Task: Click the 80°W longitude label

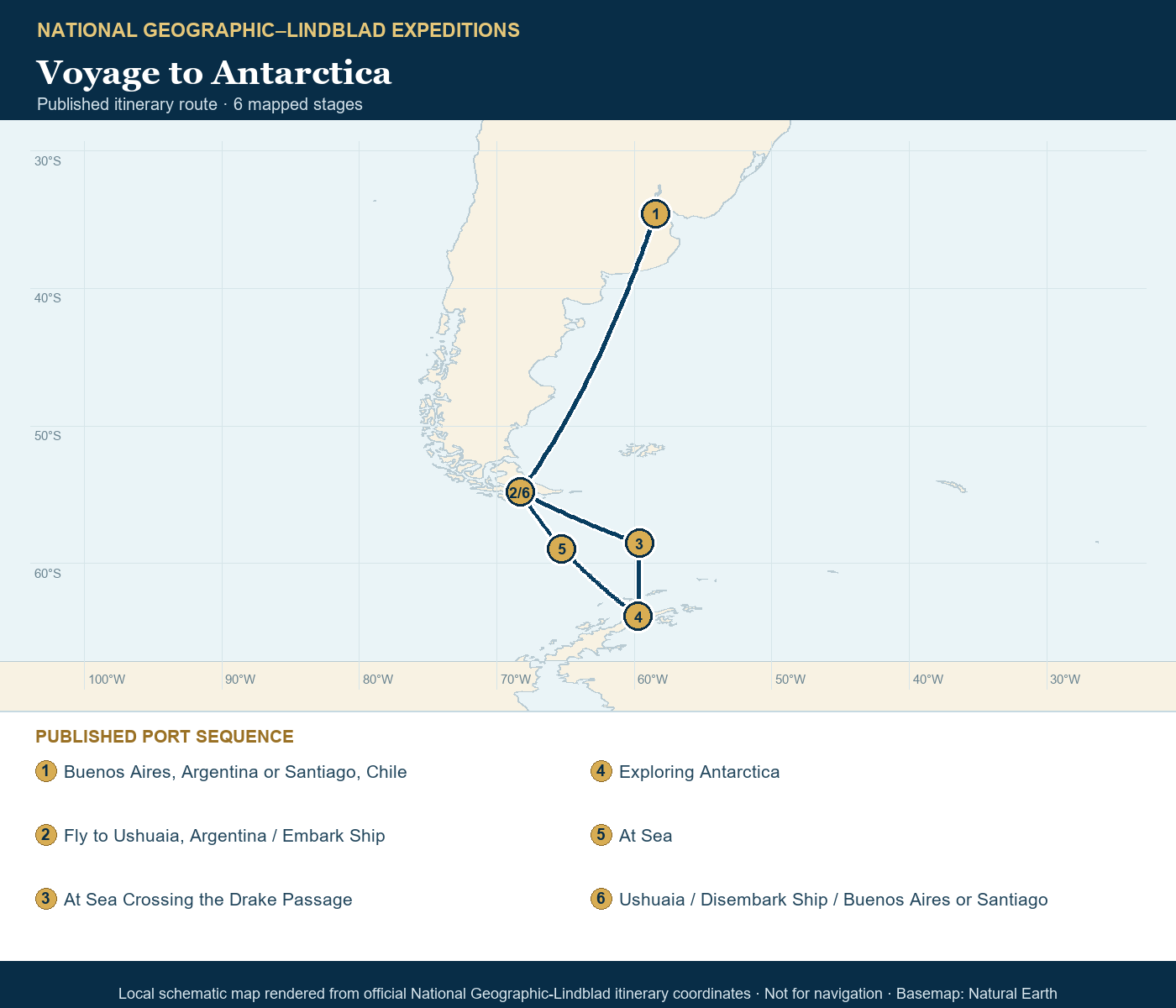Action: [x=378, y=679]
